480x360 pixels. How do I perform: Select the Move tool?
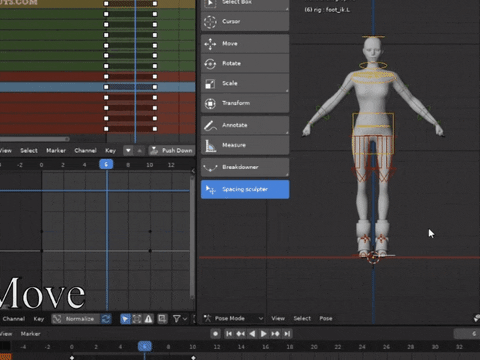coord(245,44)
